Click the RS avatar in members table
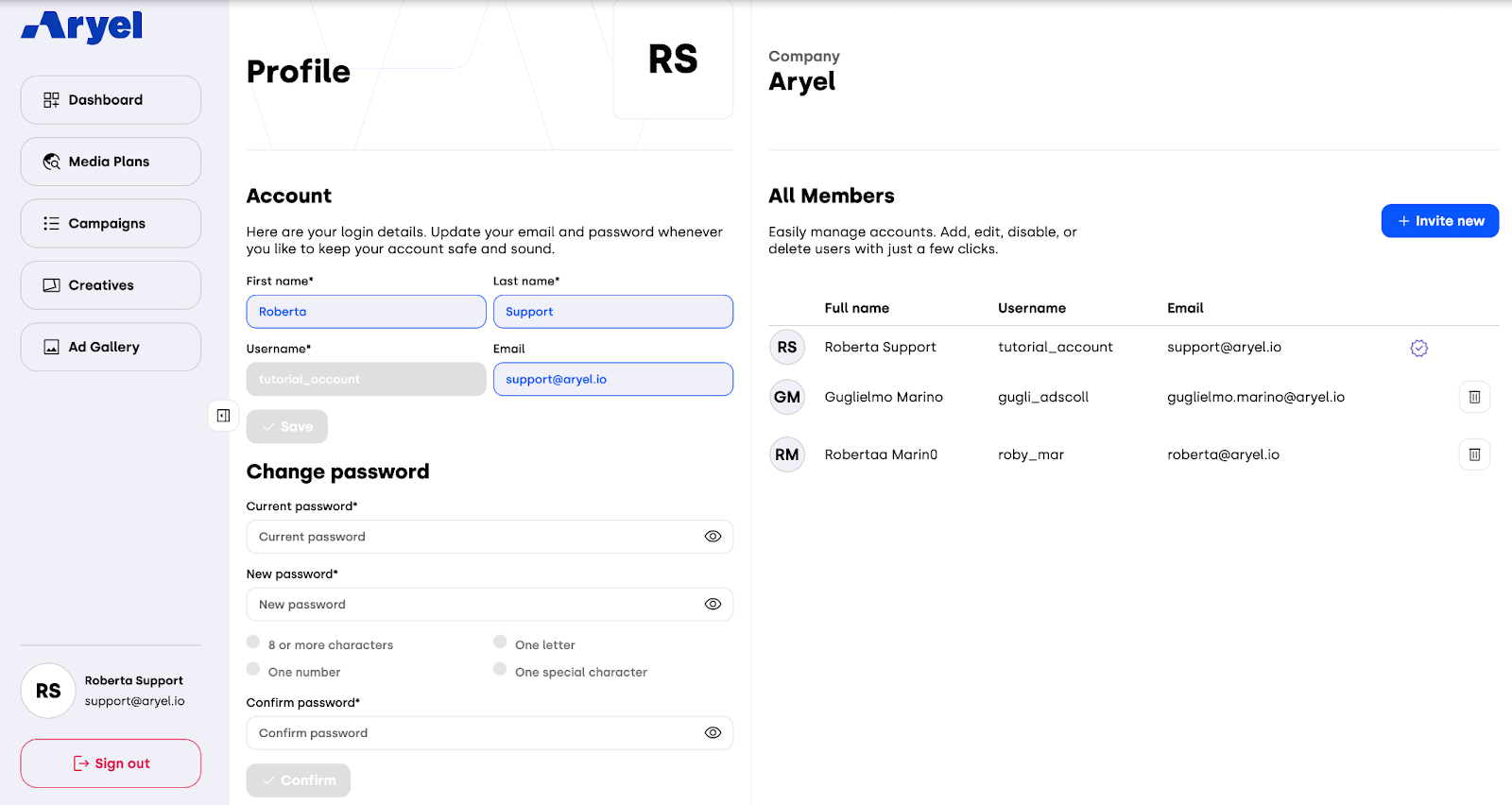This screenshot has width=1512, height=805. [x=787, y=347]
